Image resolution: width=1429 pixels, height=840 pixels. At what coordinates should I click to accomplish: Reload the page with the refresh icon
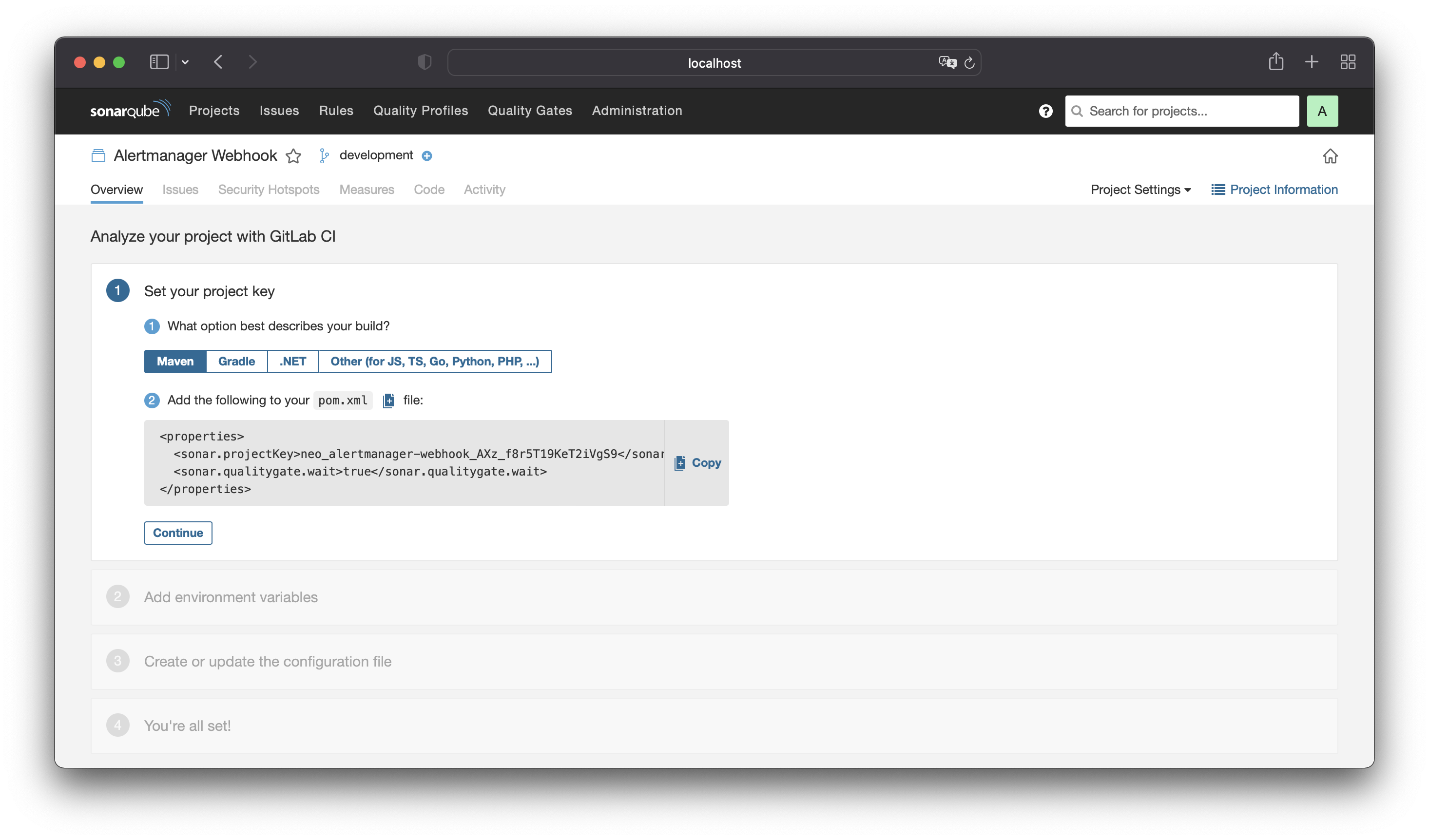click(969, 62)
